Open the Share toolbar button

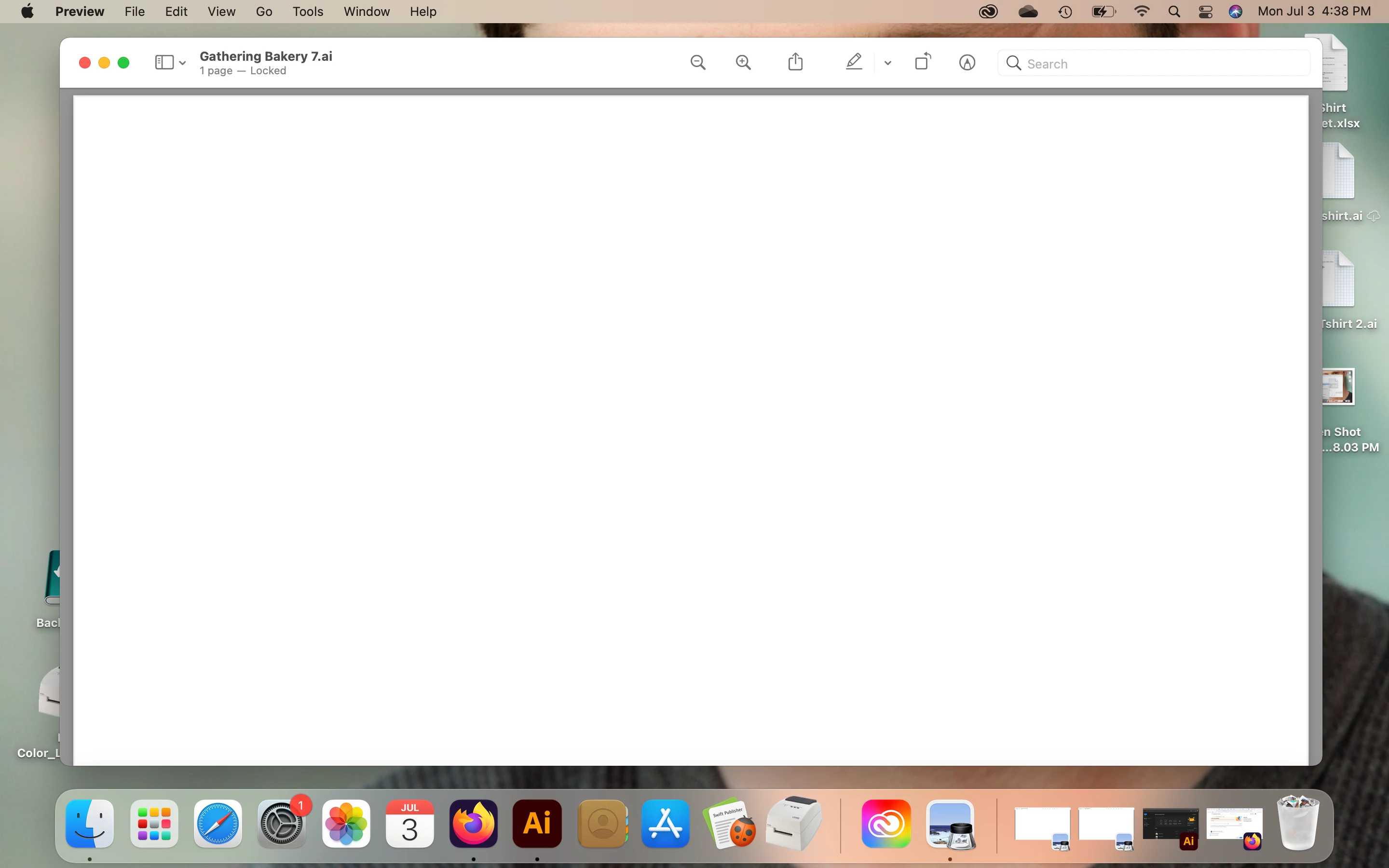[795, 62]
